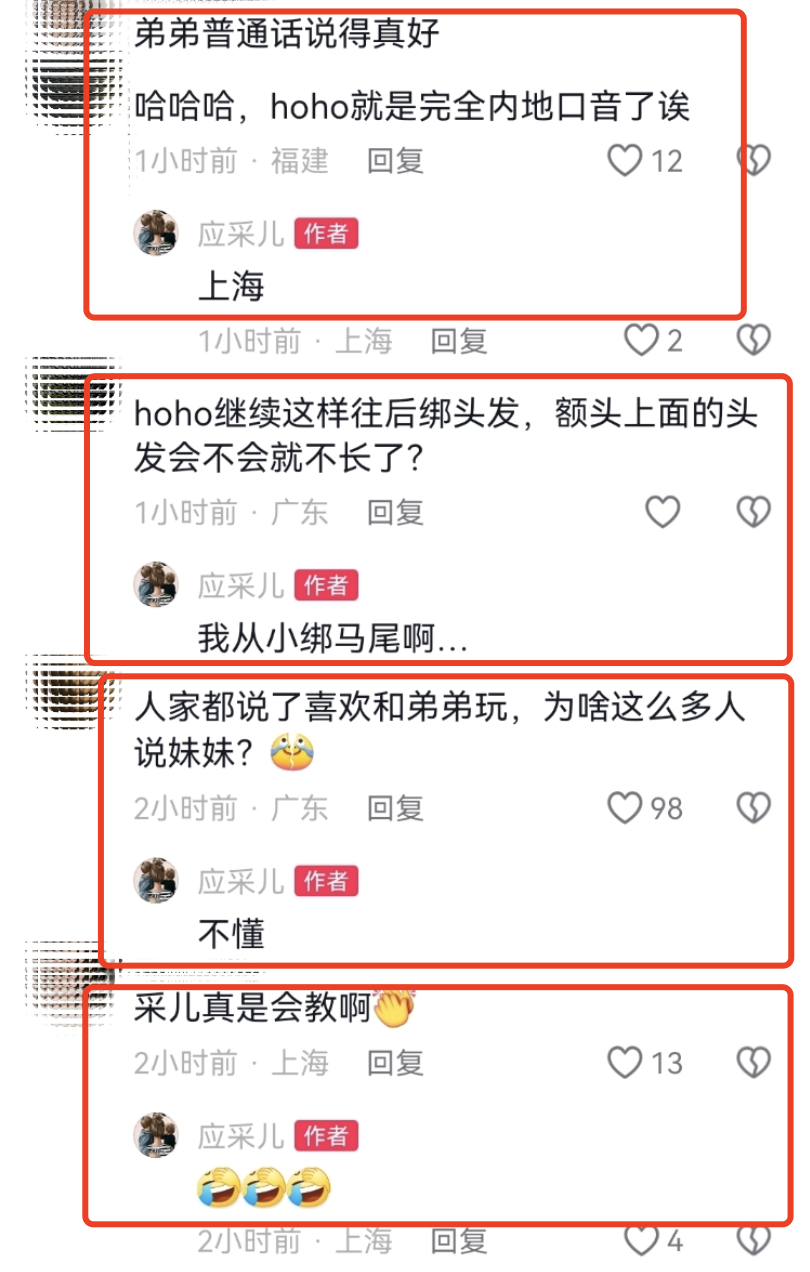Like author's 上海 reply with 2 likes
The image size is (810, 1272).
coord(641,341)
